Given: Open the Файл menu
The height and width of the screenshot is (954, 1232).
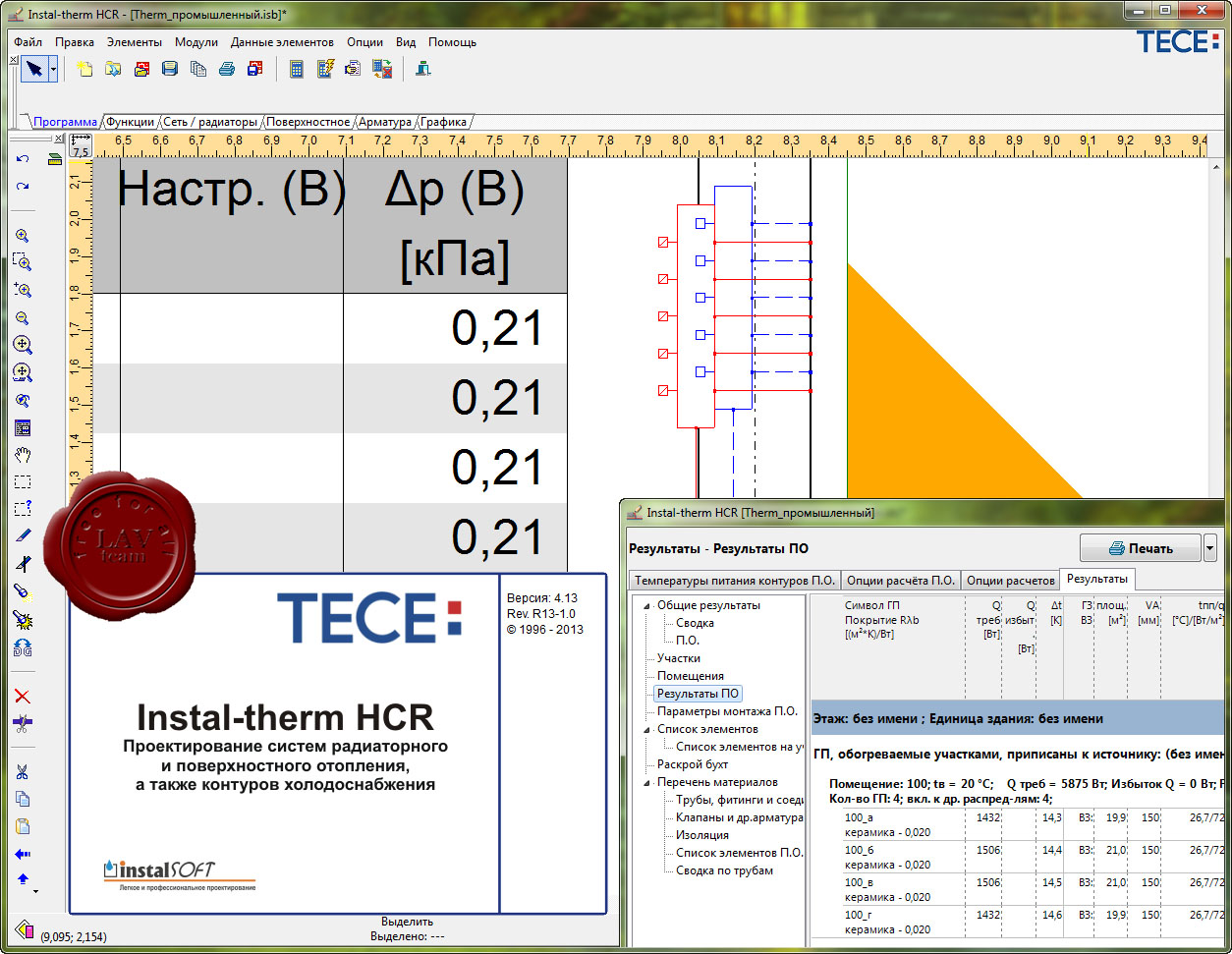Looking at the screenshot, I should (x=28, y=42).
